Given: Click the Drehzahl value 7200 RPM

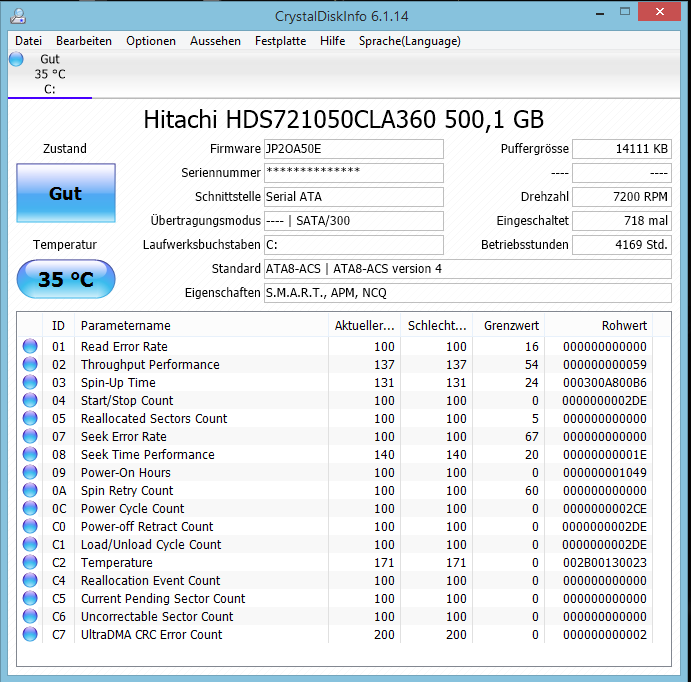Looking at the screenshot, I should [622, 196].
